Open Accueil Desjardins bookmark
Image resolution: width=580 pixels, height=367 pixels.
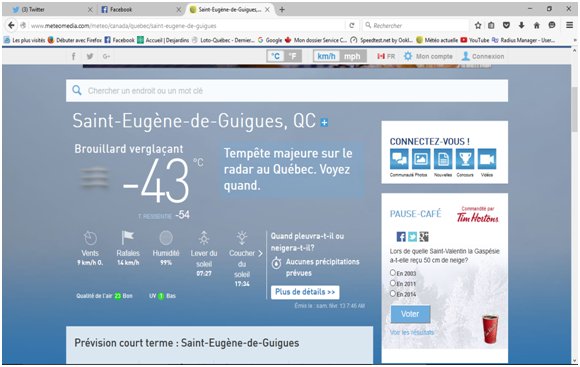(x=163, y=40)
